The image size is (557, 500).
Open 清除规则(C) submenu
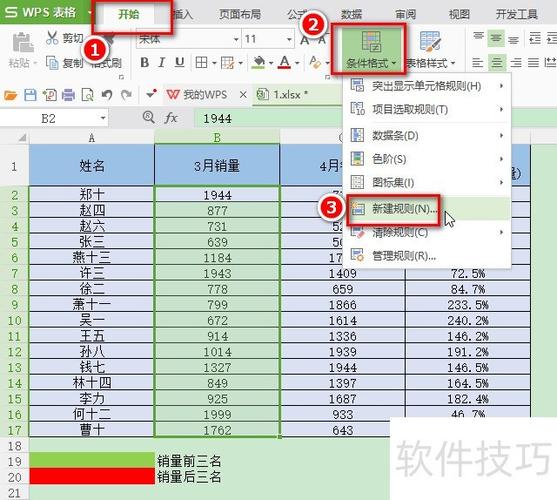click(x=427, y=233)
